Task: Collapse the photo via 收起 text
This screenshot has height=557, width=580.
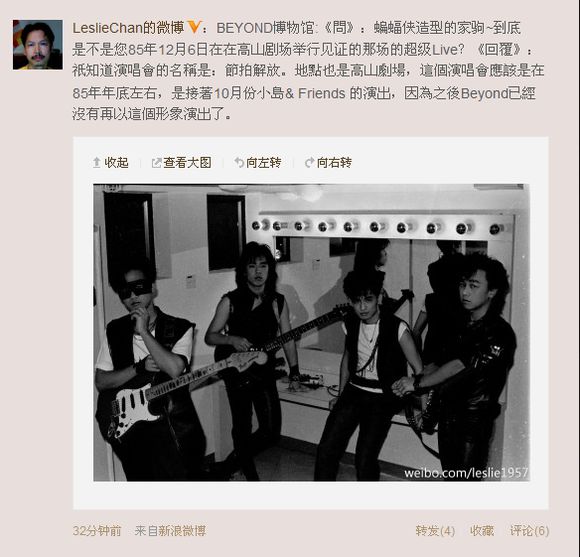Action: click(x=116, y=163)
